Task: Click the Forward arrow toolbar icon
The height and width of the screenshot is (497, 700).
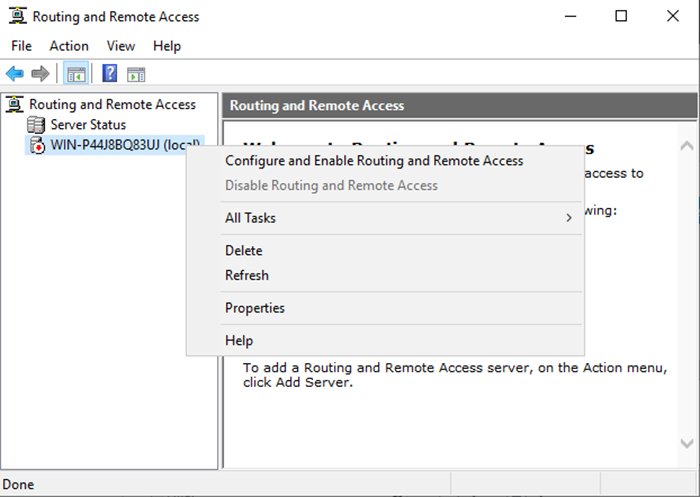Action: pyautogui.click(x=40, y=74)
